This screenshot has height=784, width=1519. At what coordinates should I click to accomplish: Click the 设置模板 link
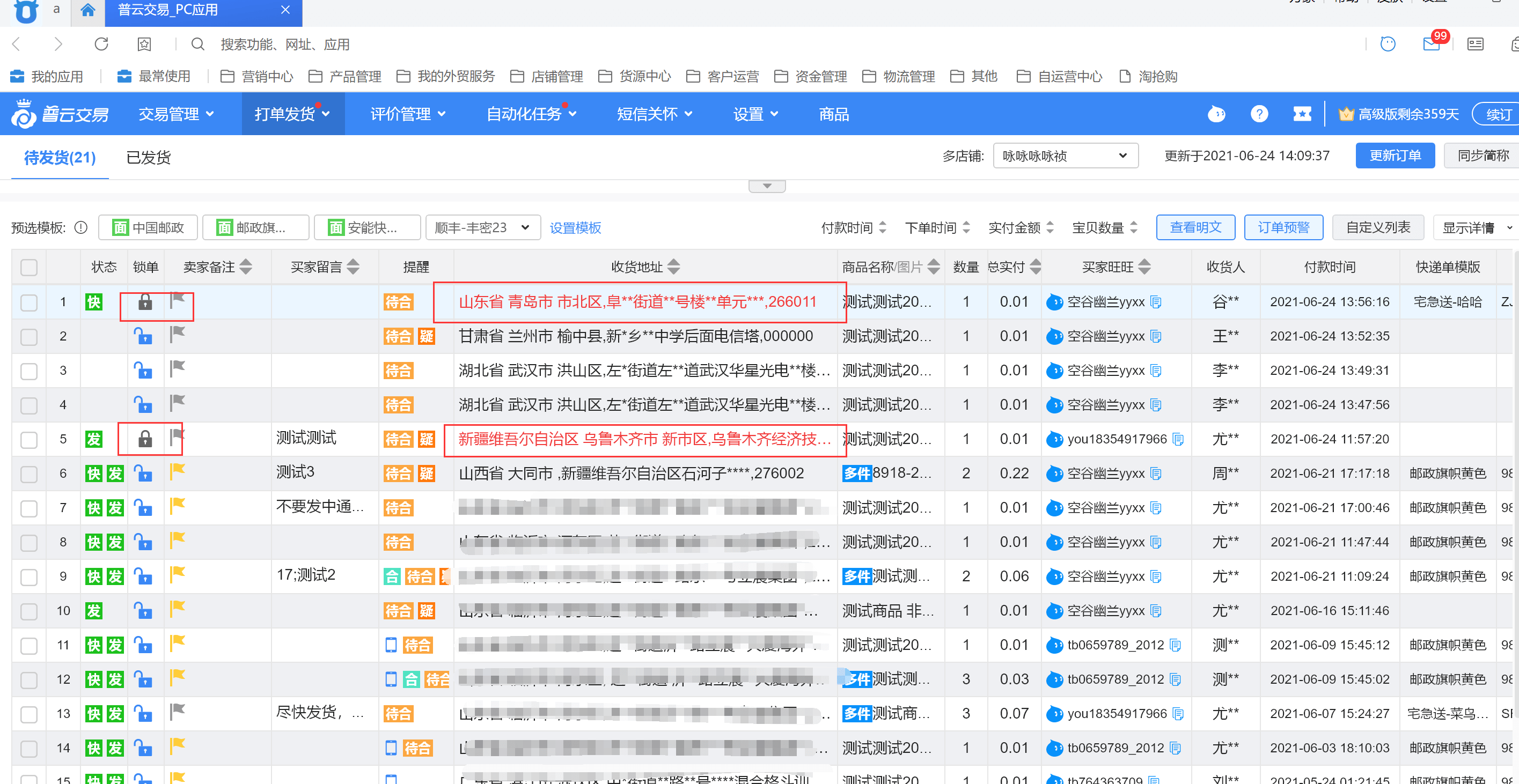point(575,228)
